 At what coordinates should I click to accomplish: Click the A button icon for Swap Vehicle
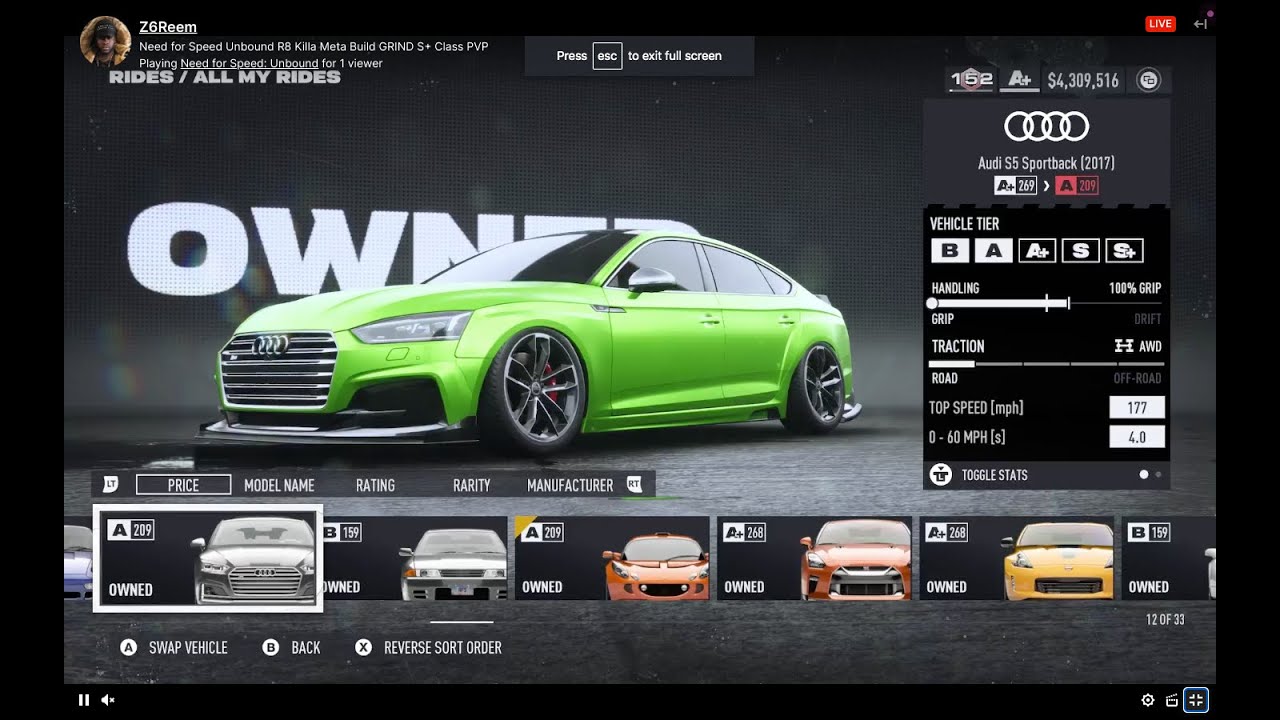click(129, 647)
